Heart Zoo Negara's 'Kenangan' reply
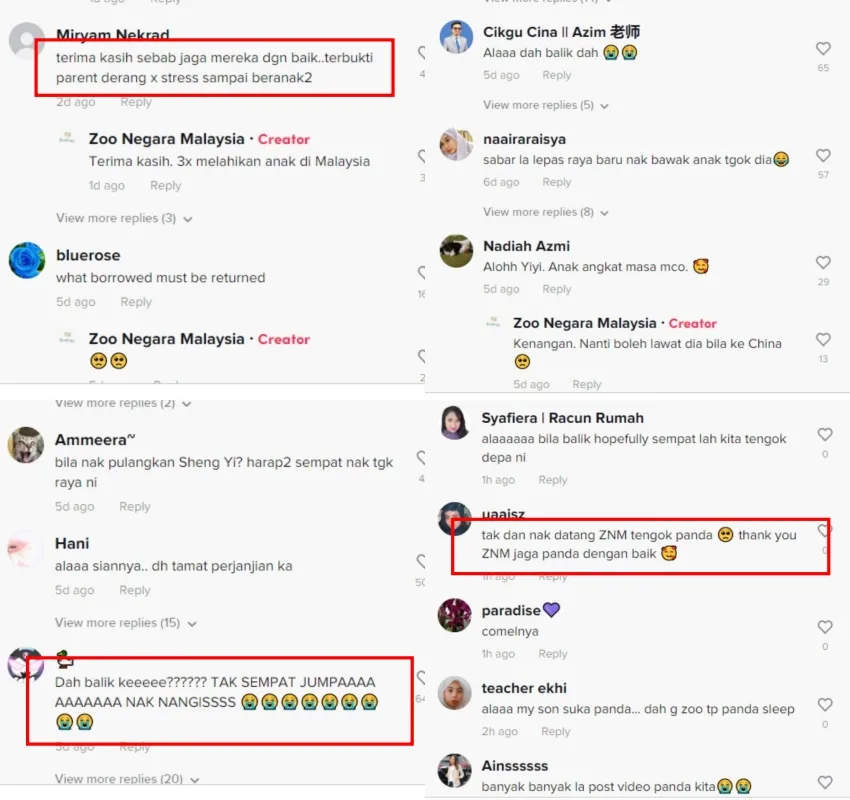 [823, 339]
